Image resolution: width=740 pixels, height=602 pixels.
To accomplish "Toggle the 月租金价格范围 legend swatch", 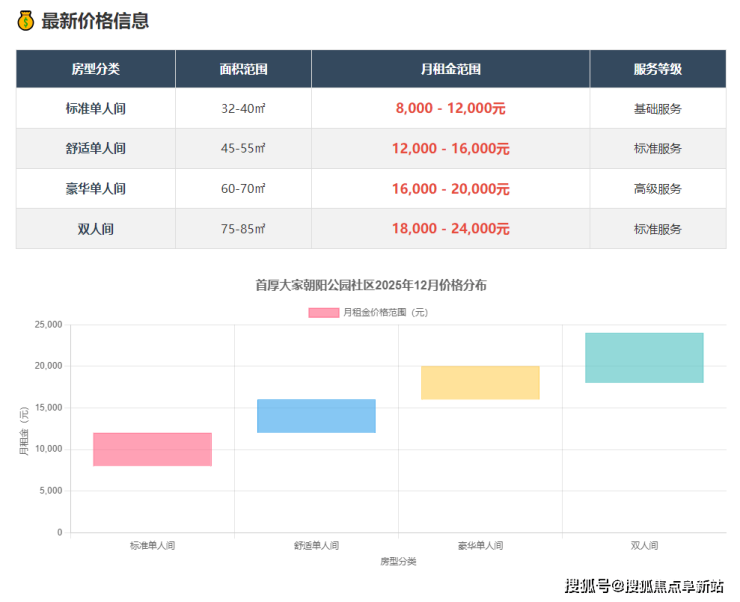I will click(323, 313).
